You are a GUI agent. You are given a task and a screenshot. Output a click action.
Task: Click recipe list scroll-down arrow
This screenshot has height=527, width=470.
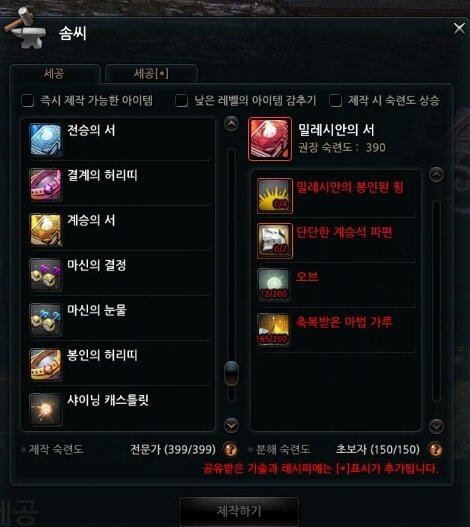[x=232, y=425]
